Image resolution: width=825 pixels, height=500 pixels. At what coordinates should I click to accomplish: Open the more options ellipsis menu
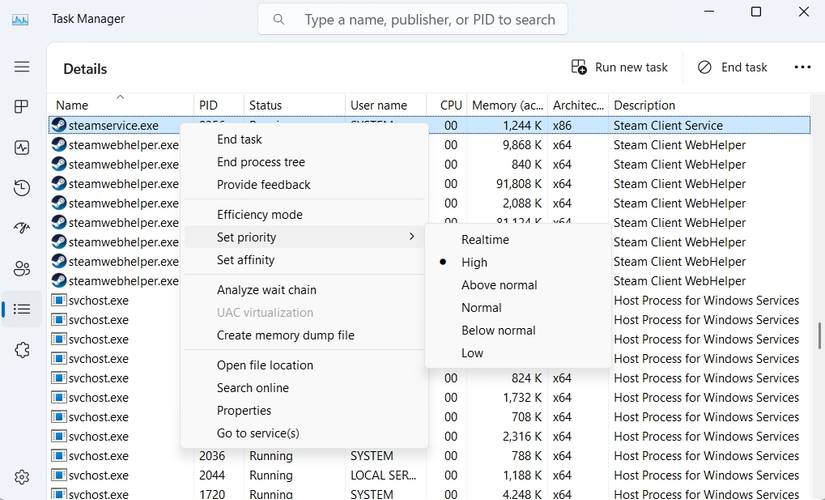(802, 67)
